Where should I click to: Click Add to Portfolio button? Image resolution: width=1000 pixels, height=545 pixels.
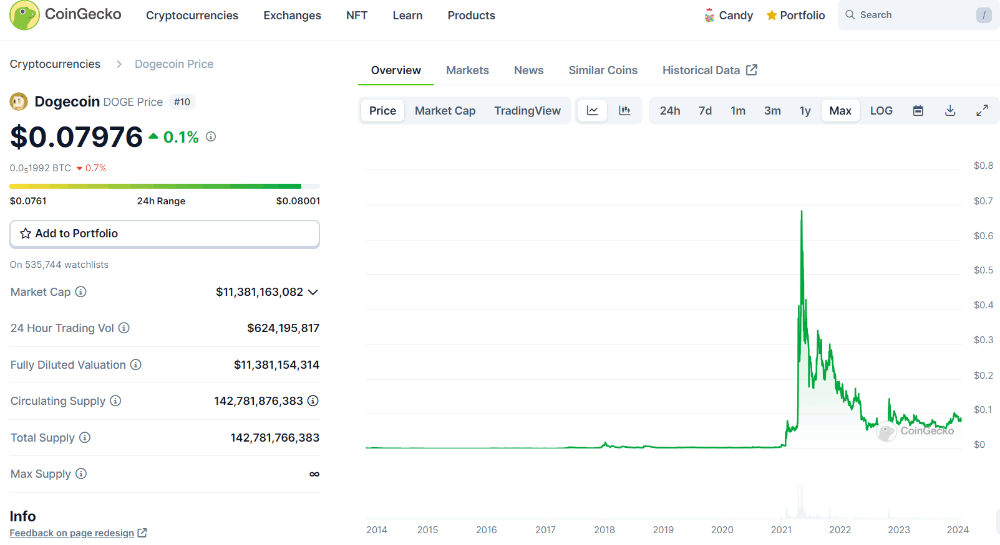pos(165,234)
